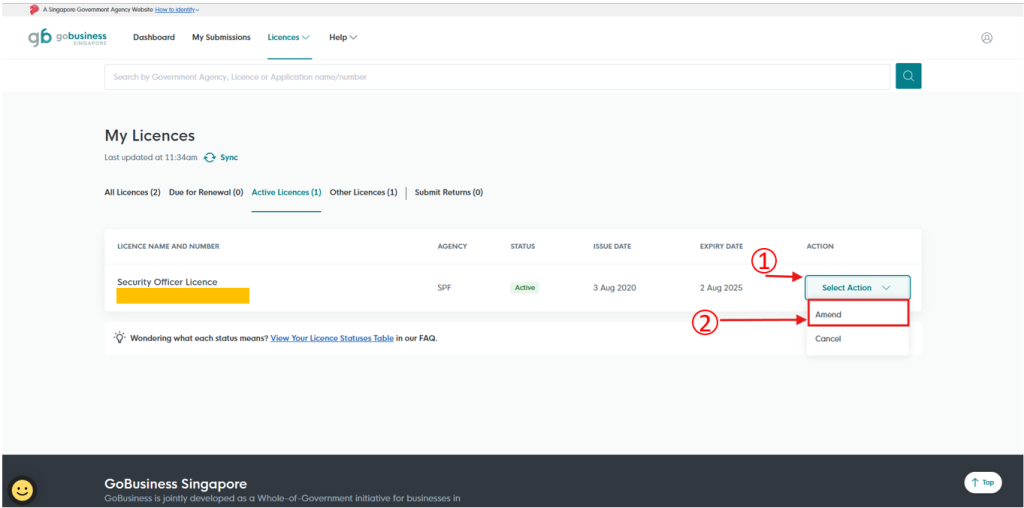Click the Top back-to-top button
Image resolution: width=1024 pixels, height=508 pixels.
tap(983, 482)
